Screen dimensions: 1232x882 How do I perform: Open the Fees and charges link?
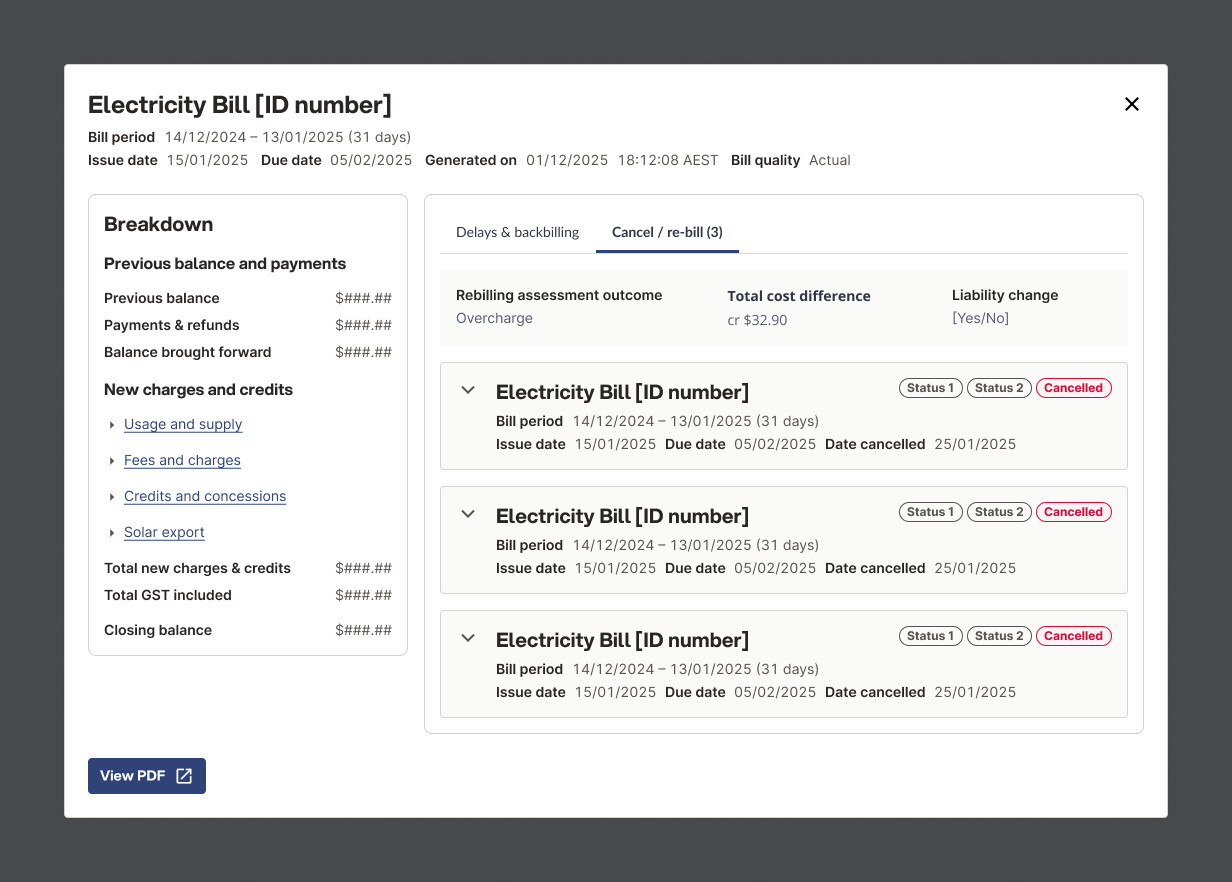click(182, 460)
